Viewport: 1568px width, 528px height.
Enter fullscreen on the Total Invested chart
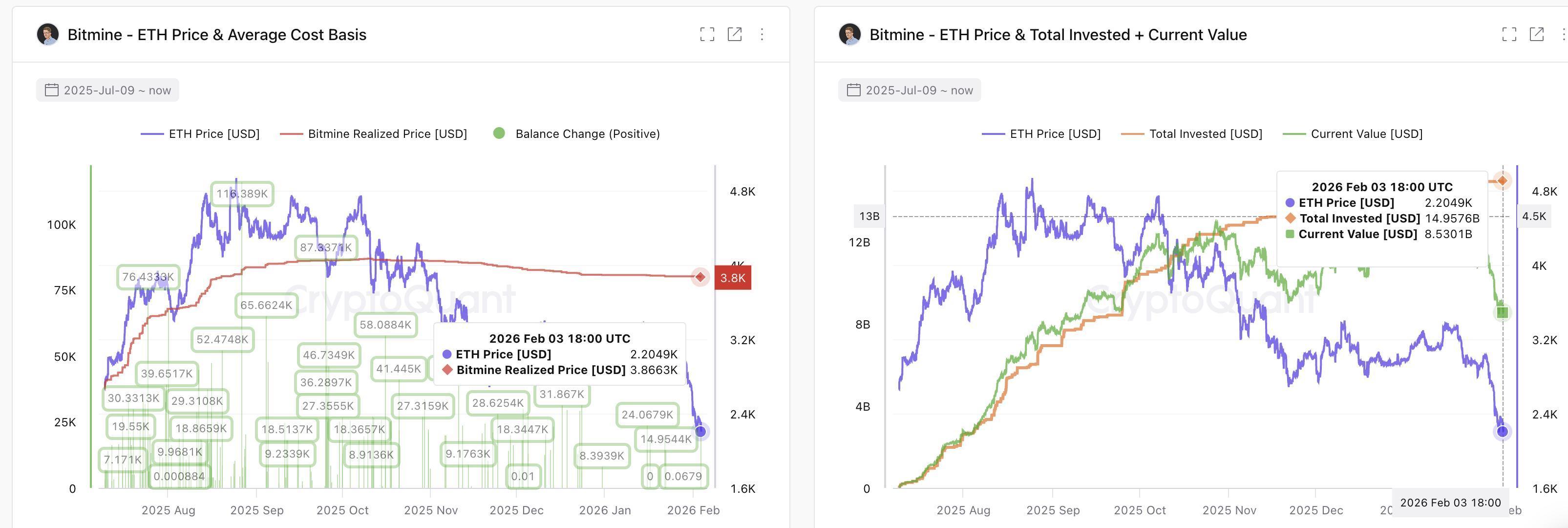pos(1508,35)
